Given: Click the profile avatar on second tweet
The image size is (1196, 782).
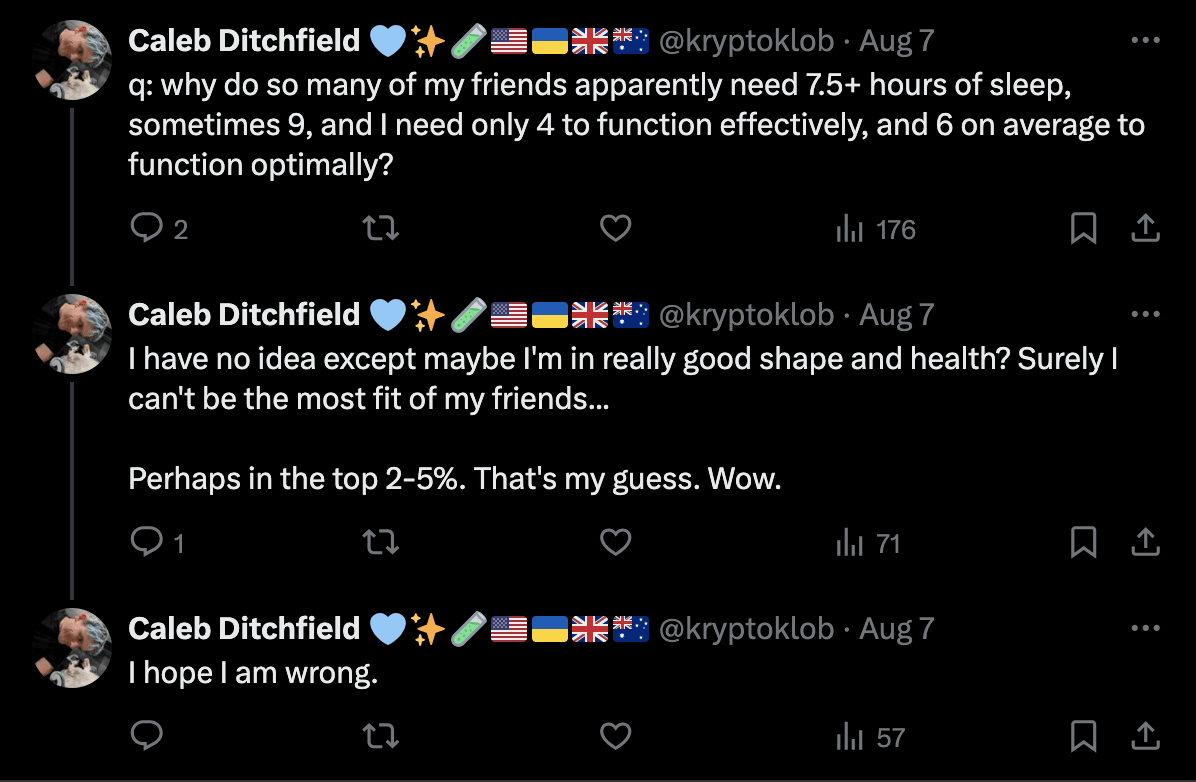Looking at the screenshot, I should tap(71, 335).
